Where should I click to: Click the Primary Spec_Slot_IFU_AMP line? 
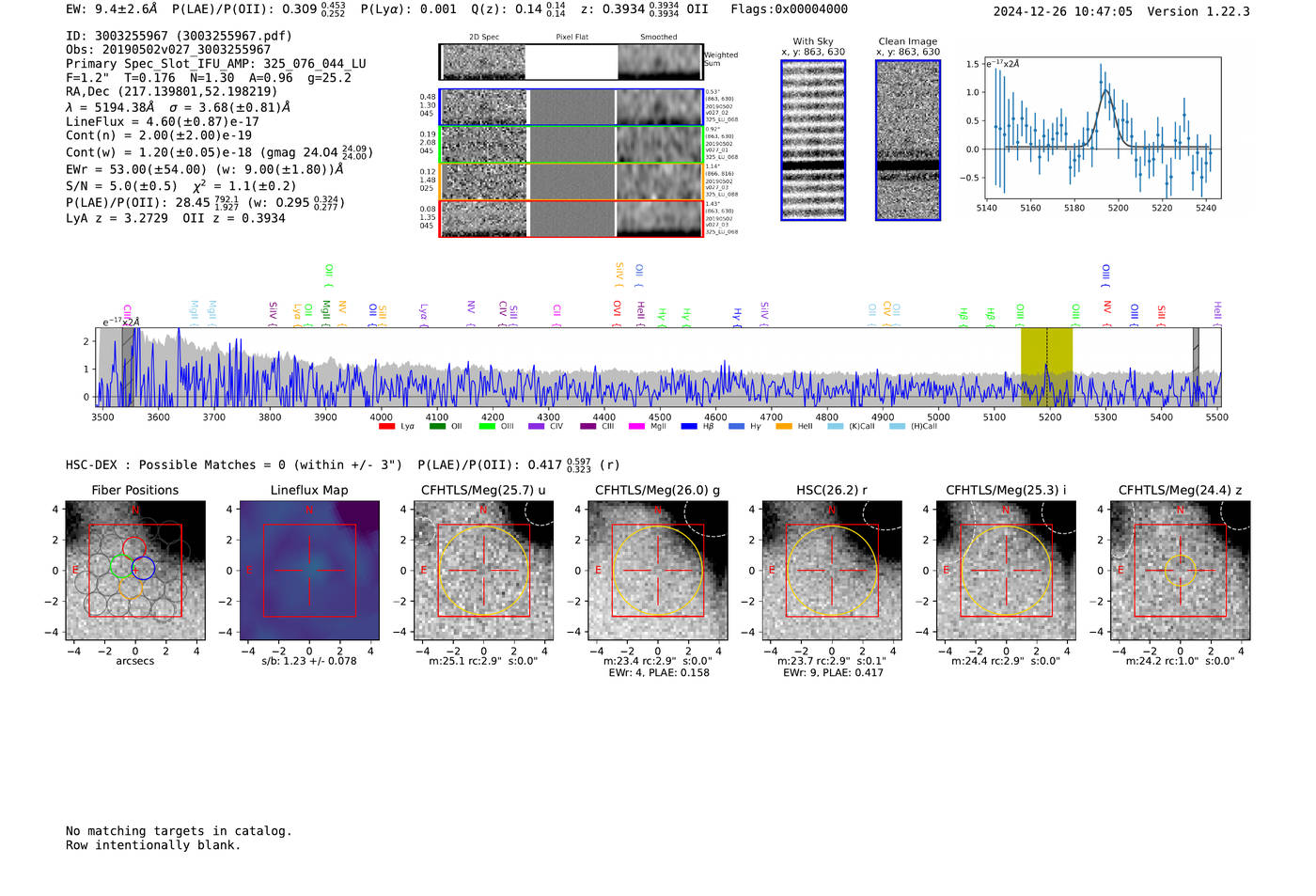pyautogui.click(x=216, y=64)
